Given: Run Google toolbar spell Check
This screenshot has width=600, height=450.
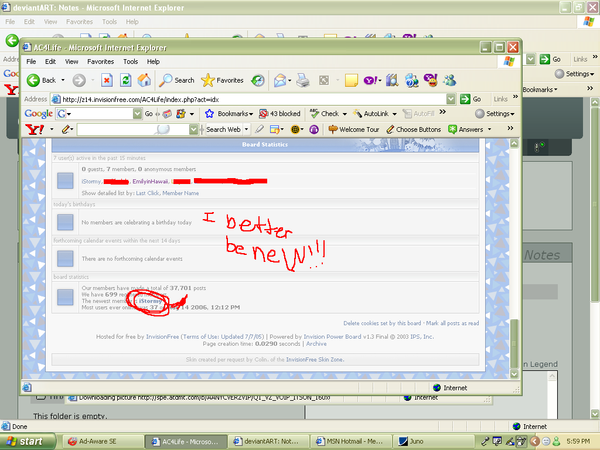Looking at the screenshot, I should tap(324, 114).
